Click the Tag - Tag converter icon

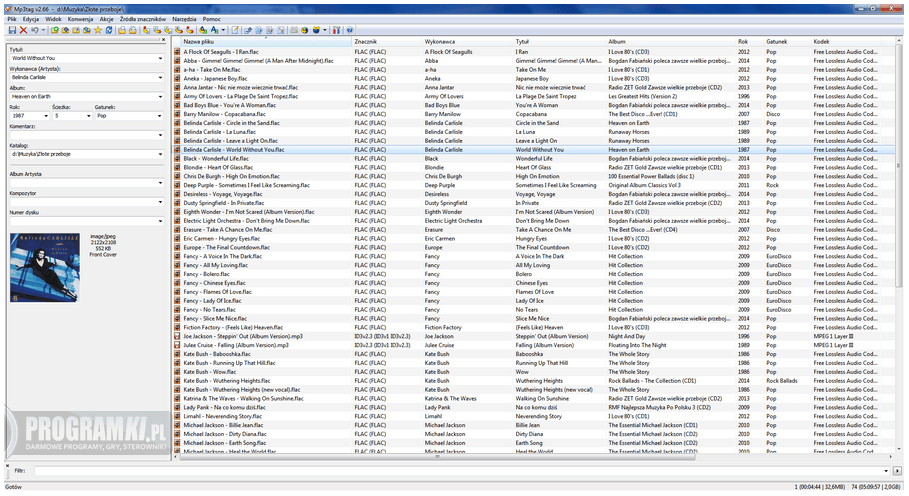pos(190,30)
